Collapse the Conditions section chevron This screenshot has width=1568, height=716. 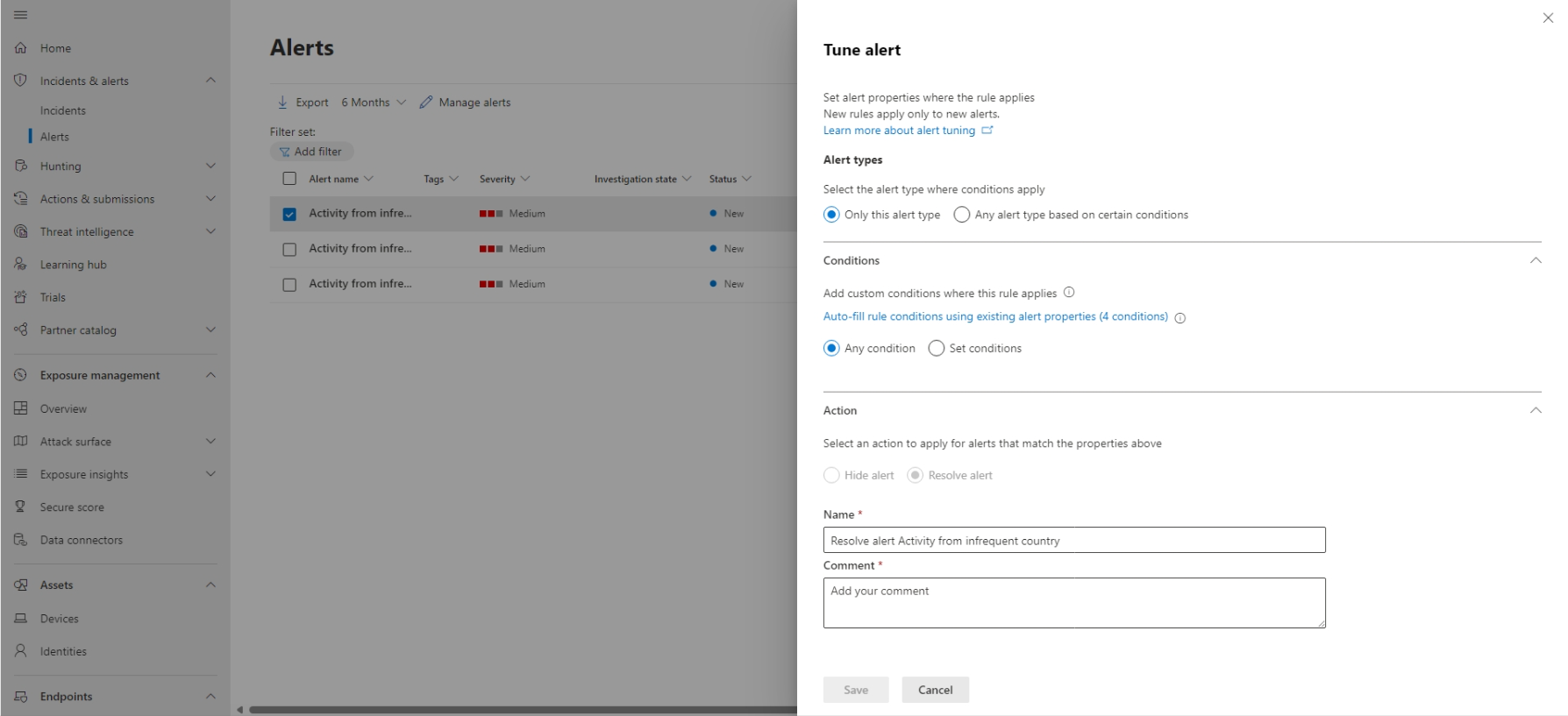1535,260
